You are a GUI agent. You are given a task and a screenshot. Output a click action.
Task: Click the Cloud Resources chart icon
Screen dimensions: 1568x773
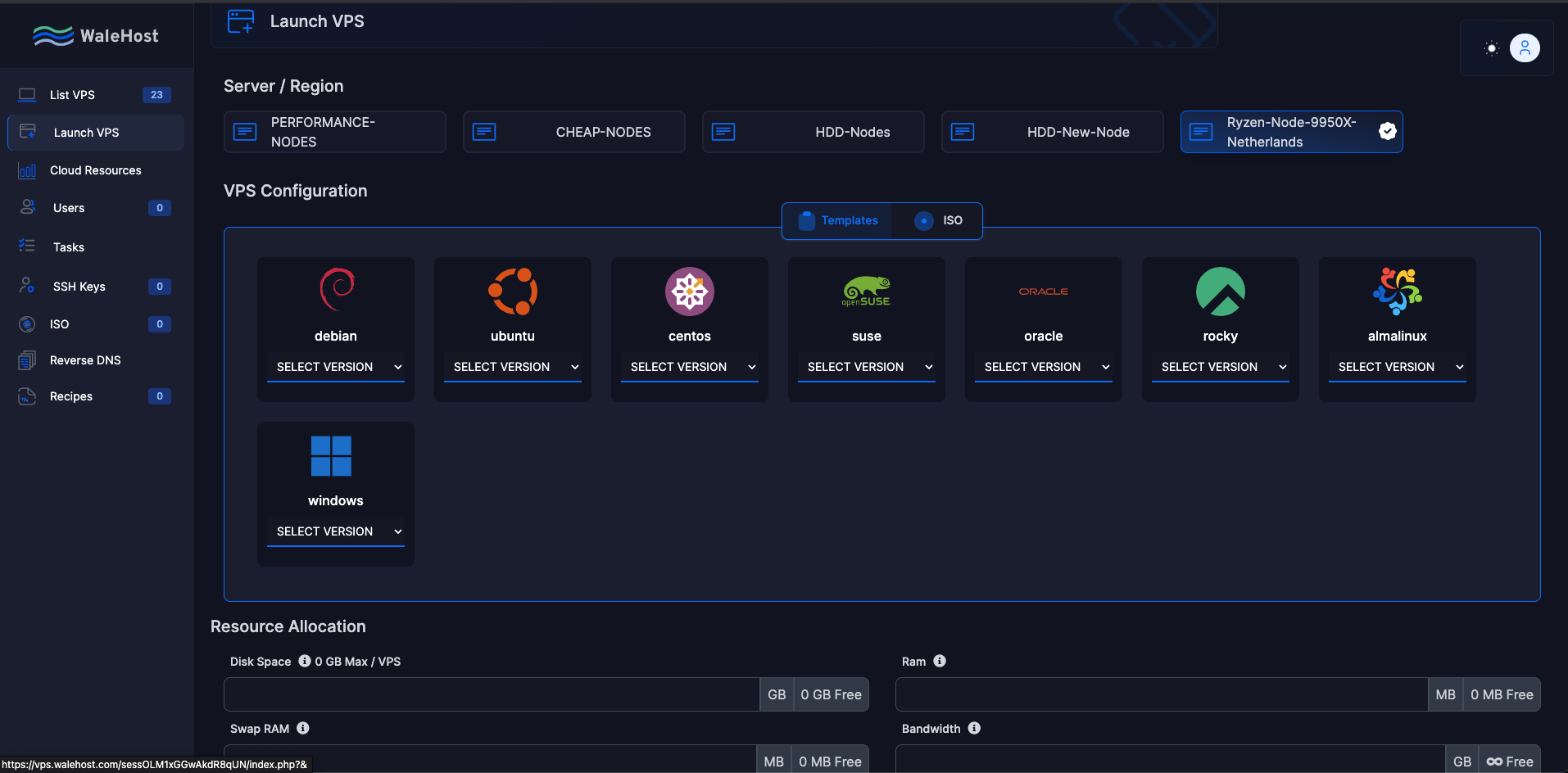pyautogui.click(x=27, y=170)
